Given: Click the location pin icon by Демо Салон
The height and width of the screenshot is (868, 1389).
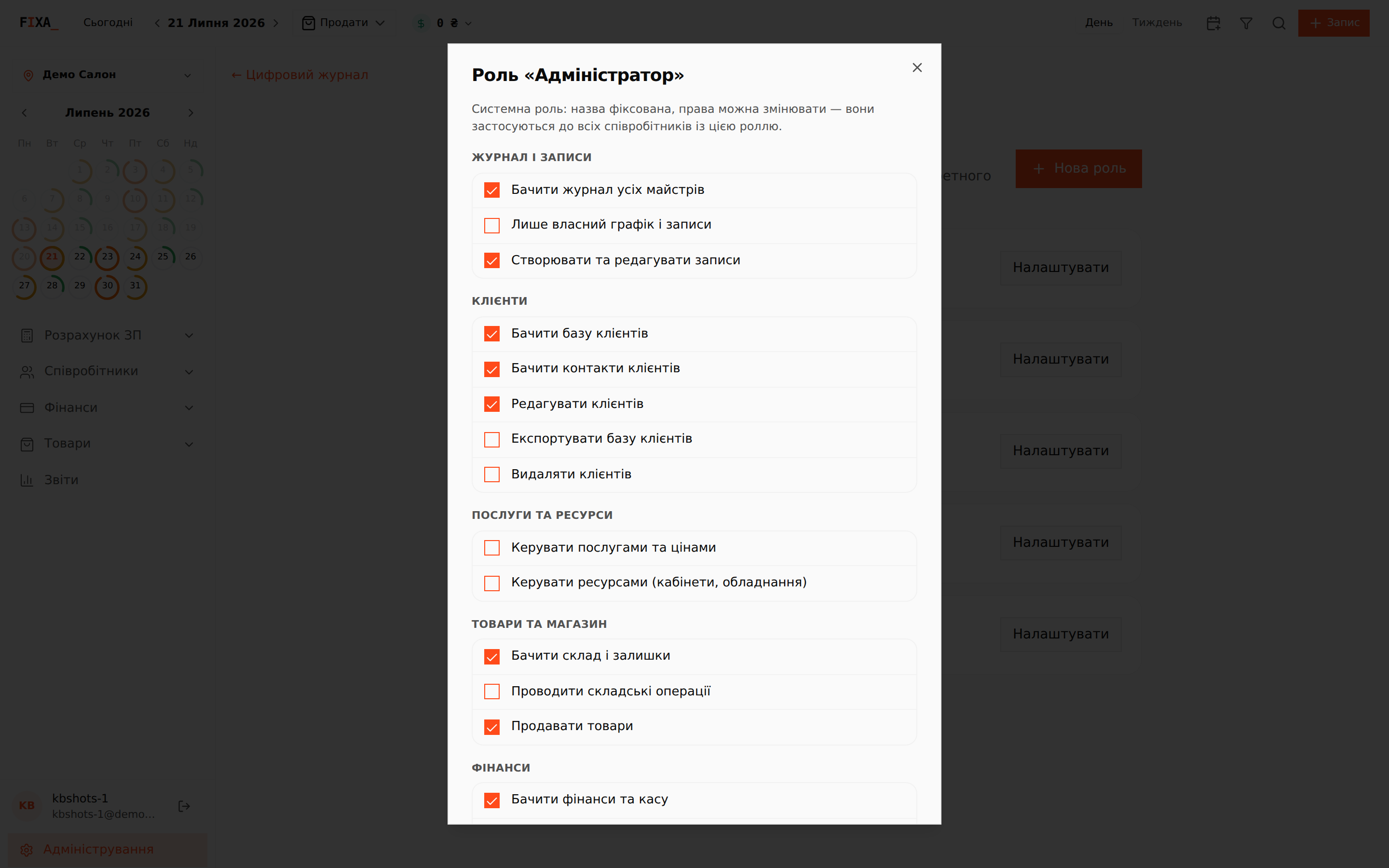Looking at the screenshot, I should pyautogui.click(x=27, y=75).
